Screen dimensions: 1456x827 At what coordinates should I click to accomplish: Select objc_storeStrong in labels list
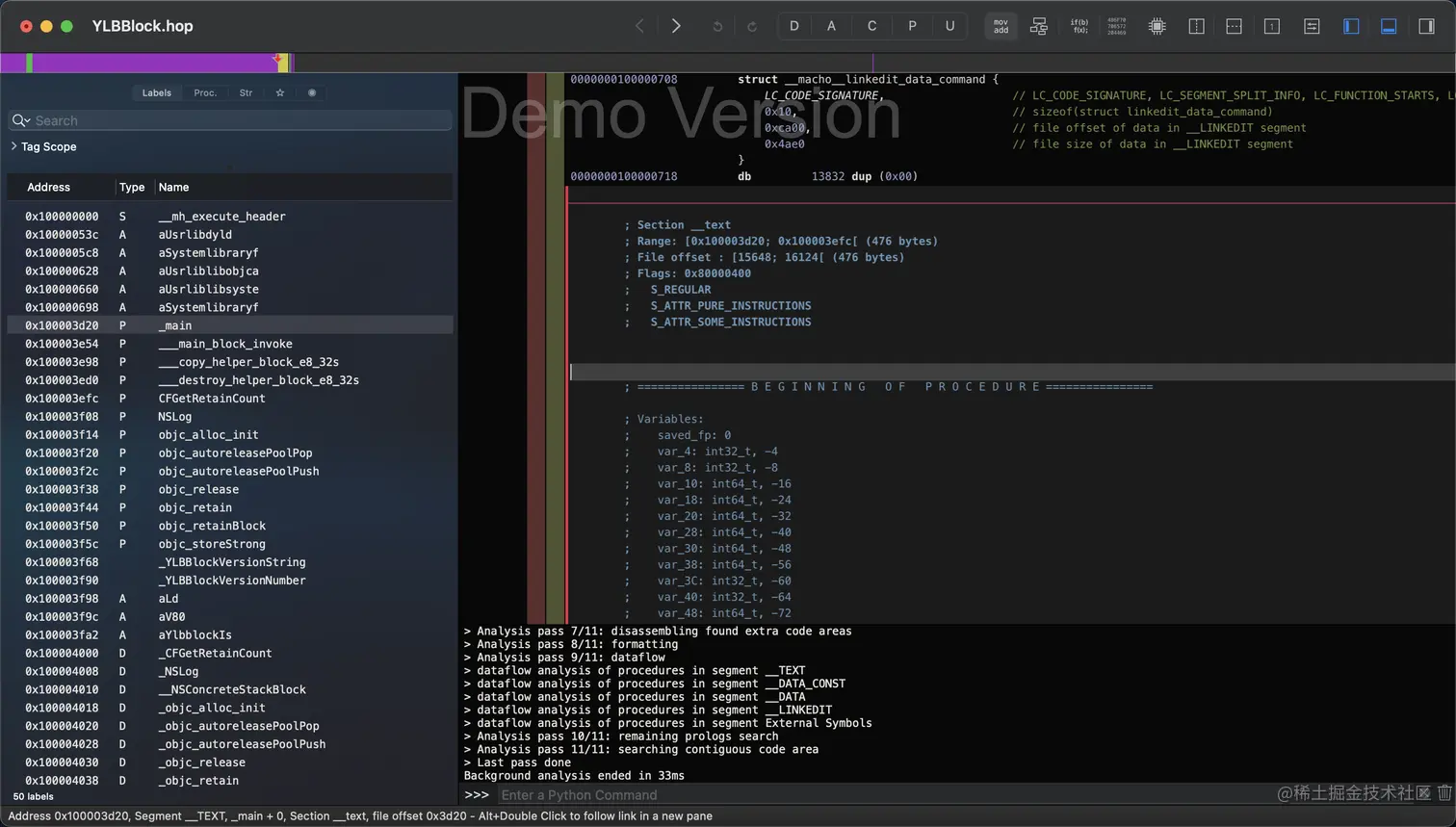(x=230, y=544)
